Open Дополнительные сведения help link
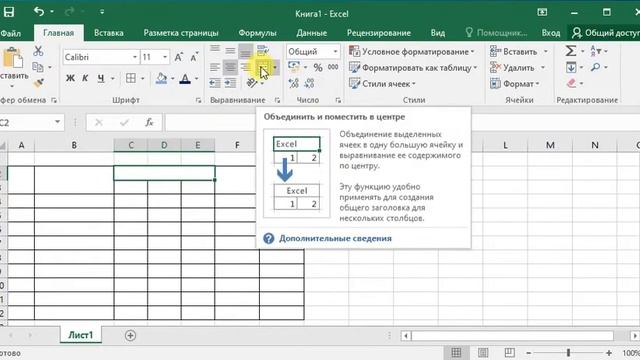The width and height of the screenshot is (640, 360). point(335,238)
